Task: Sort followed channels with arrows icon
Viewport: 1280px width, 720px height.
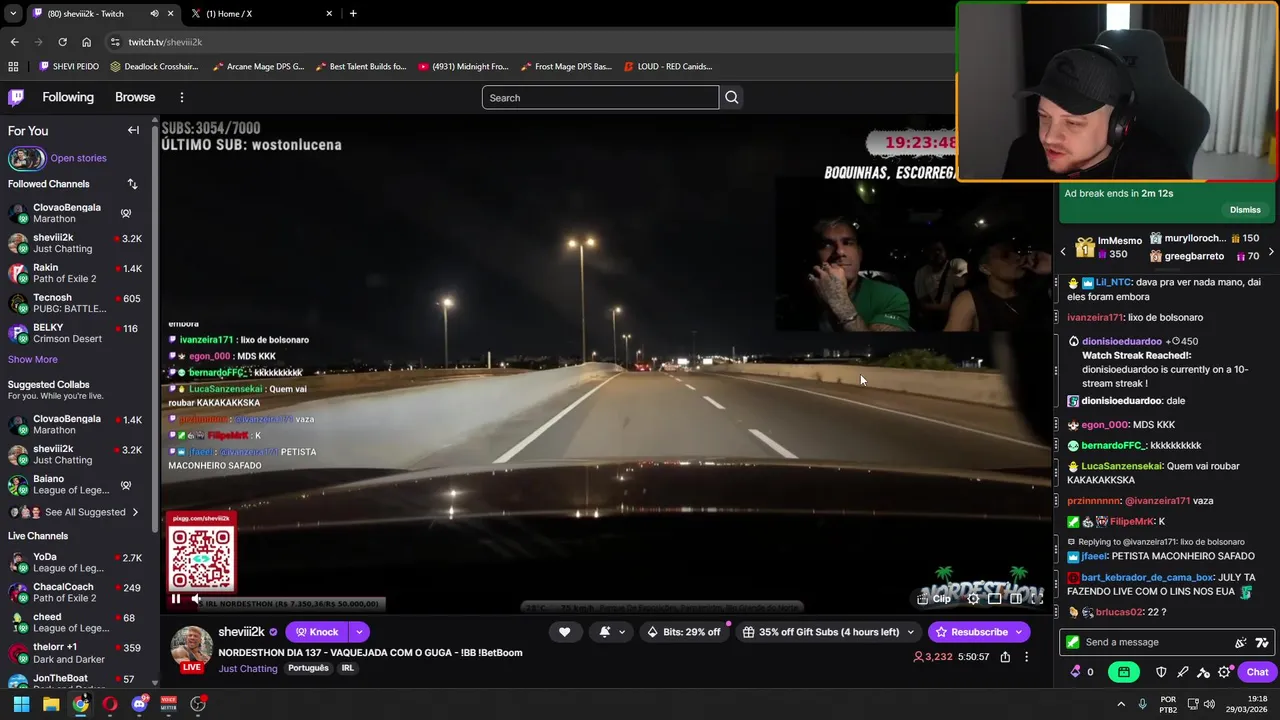Action: click(x=132, y=184)
